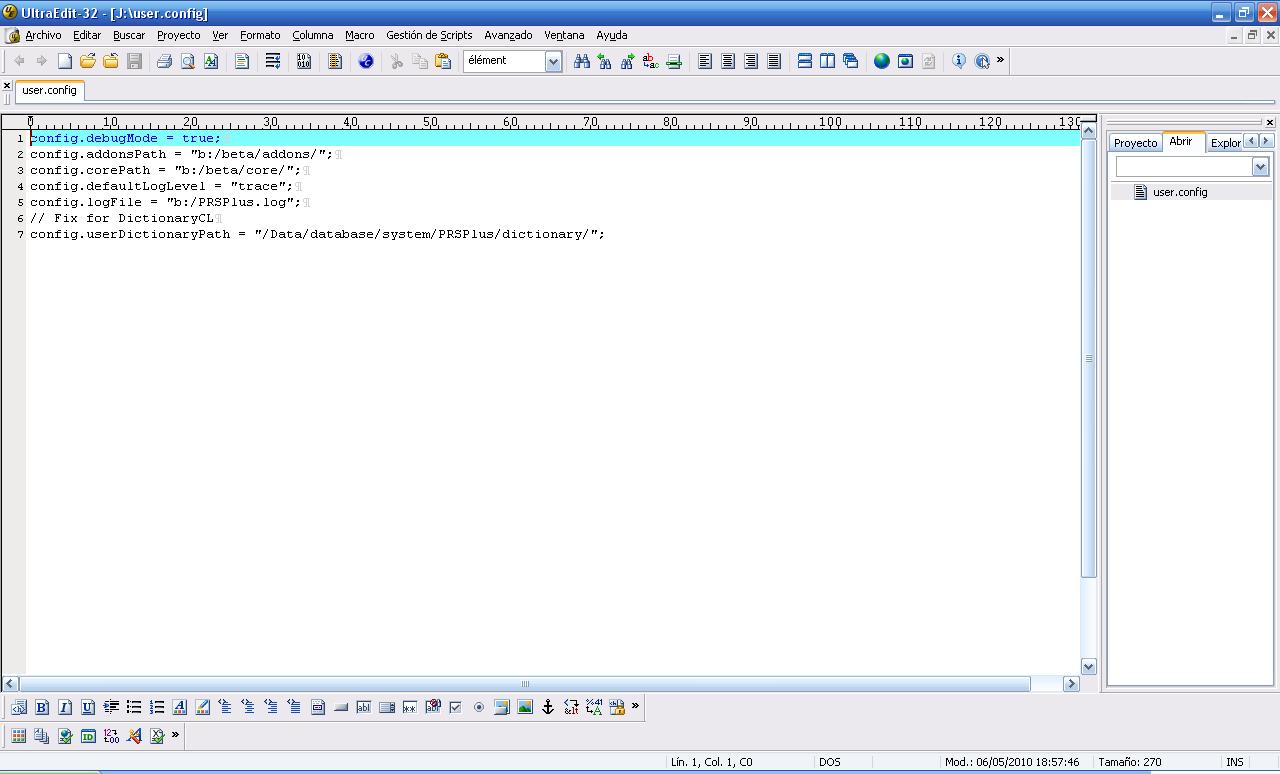Open the Ventana menu
Image resolution: width=1280 pixels, height=774 pixels.
(x=564, y=35)
